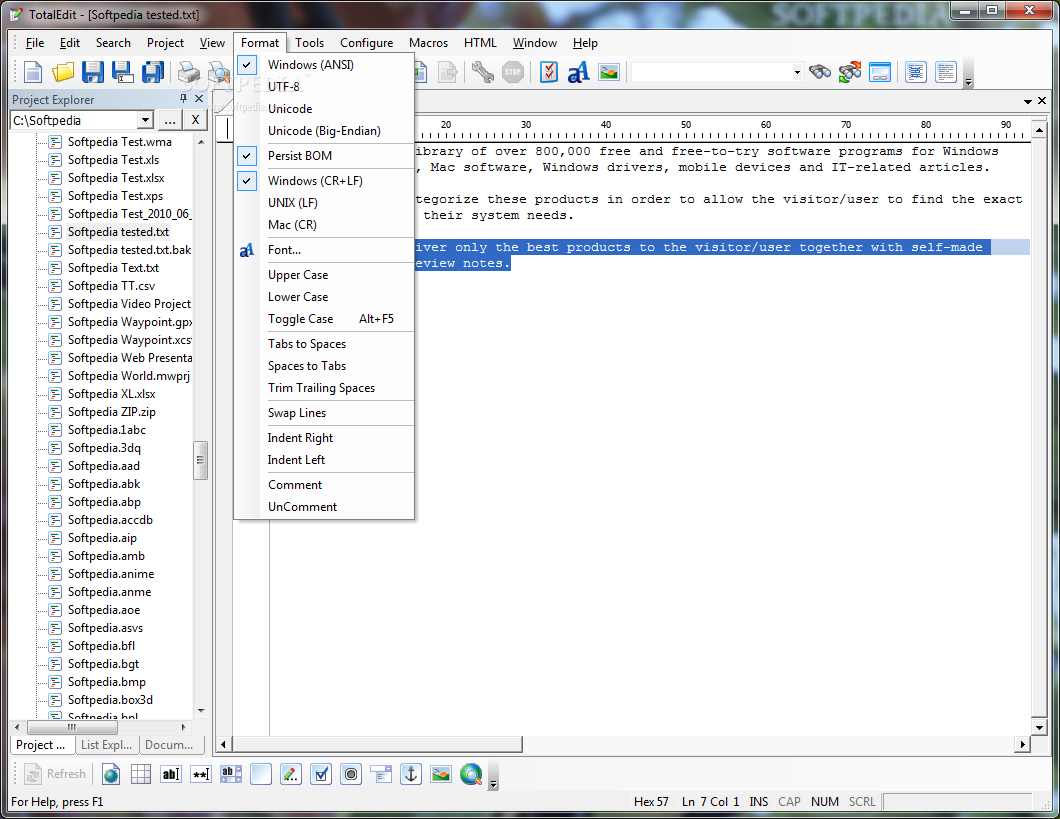Click the 'ab|' text field icon
Image resolution: width=1060 pixels, height=819 pixels.
(x=171, y=774)
